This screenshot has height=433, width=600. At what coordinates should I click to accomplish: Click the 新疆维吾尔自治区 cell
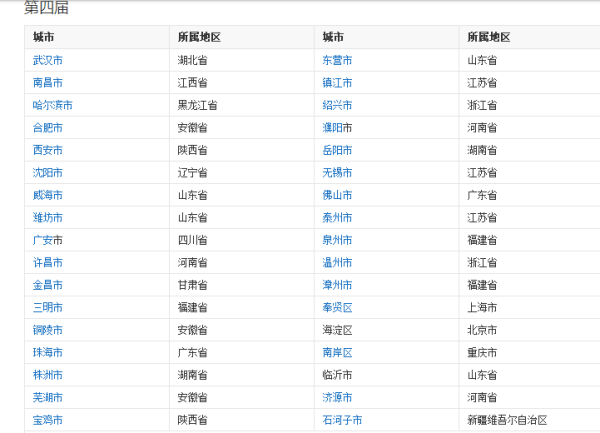pyautogui.click(x=530, y=420)
